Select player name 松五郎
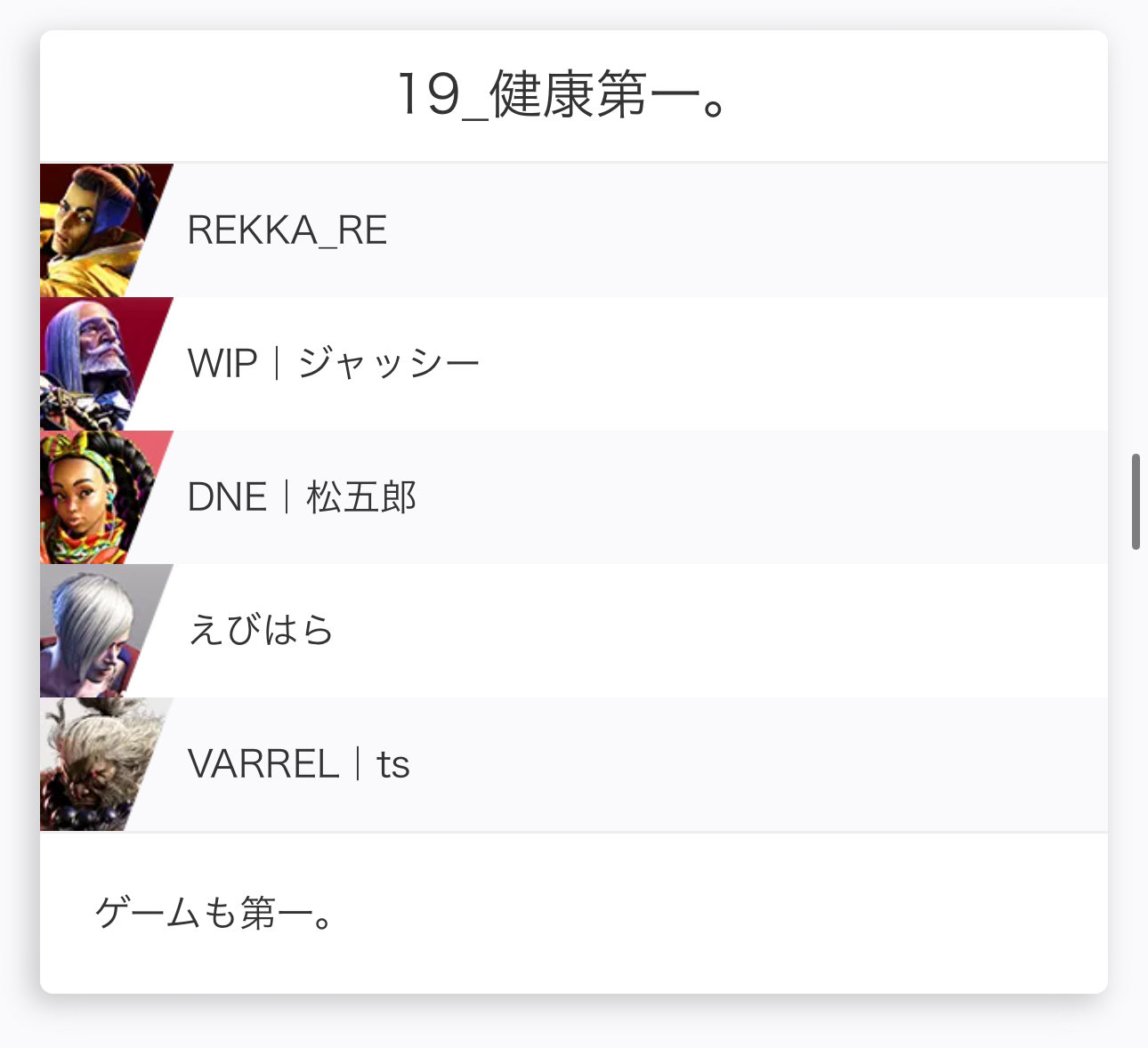The width and height of the screenshot is (1148, 1048). click(361, 497)
